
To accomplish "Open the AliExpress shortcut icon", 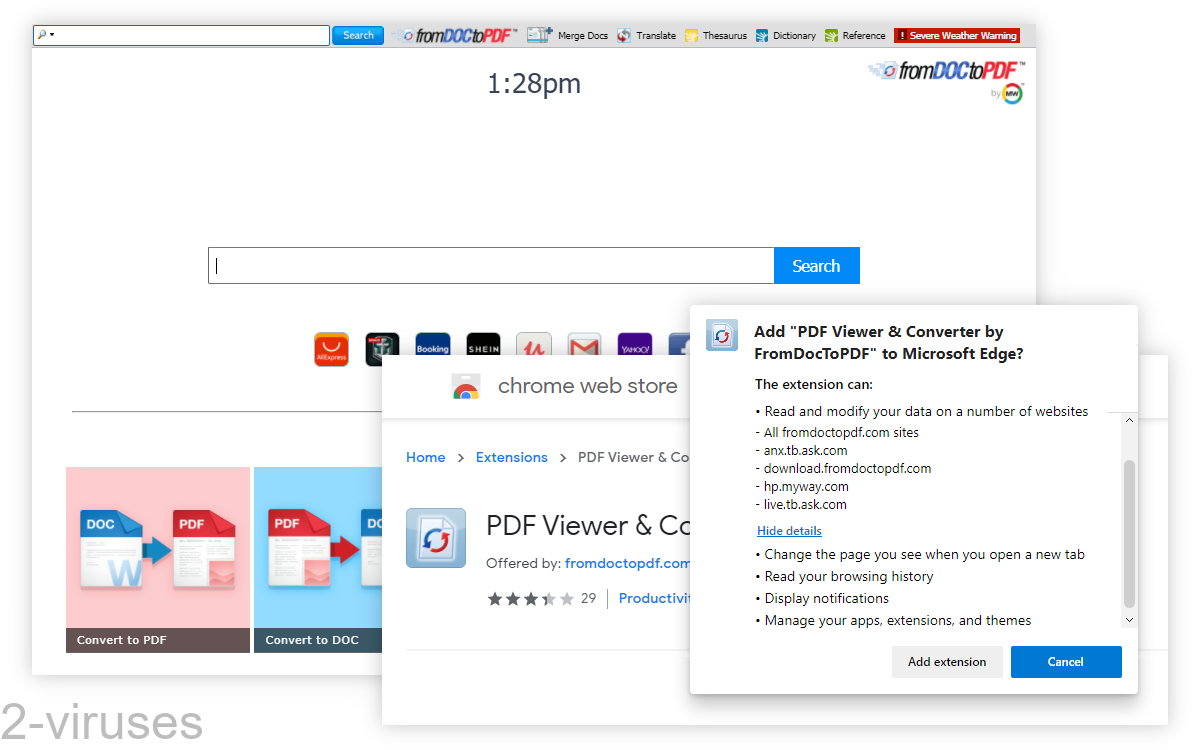I will click(x=331, y=348).
